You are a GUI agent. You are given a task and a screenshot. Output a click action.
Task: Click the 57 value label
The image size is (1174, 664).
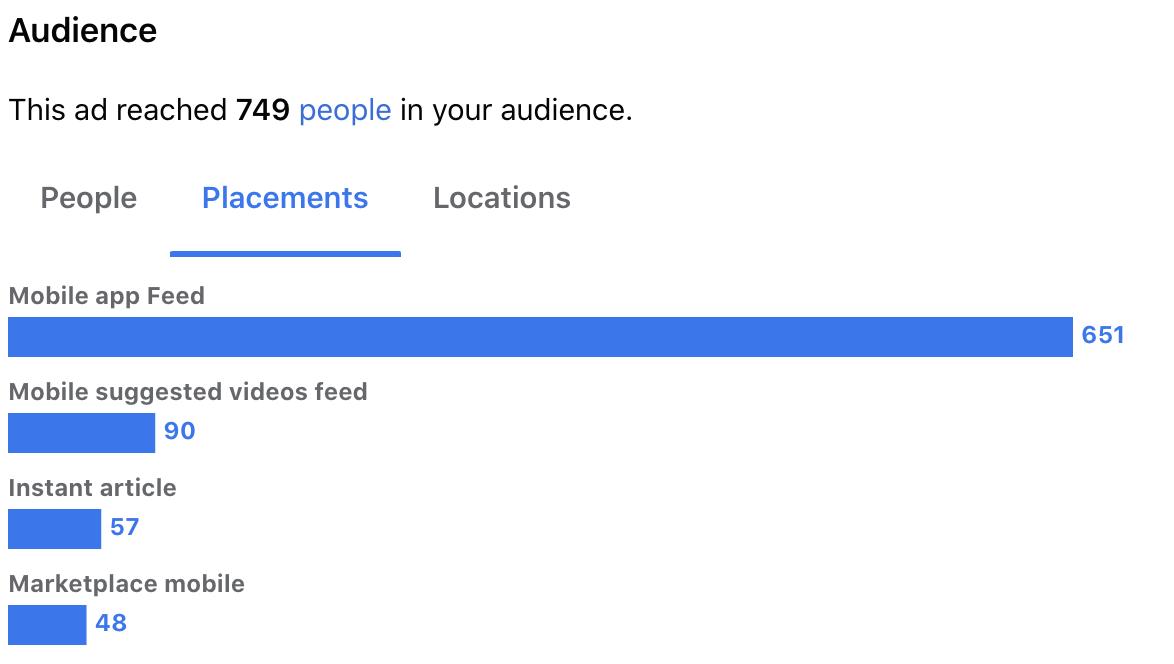click(x=124, y=527)
